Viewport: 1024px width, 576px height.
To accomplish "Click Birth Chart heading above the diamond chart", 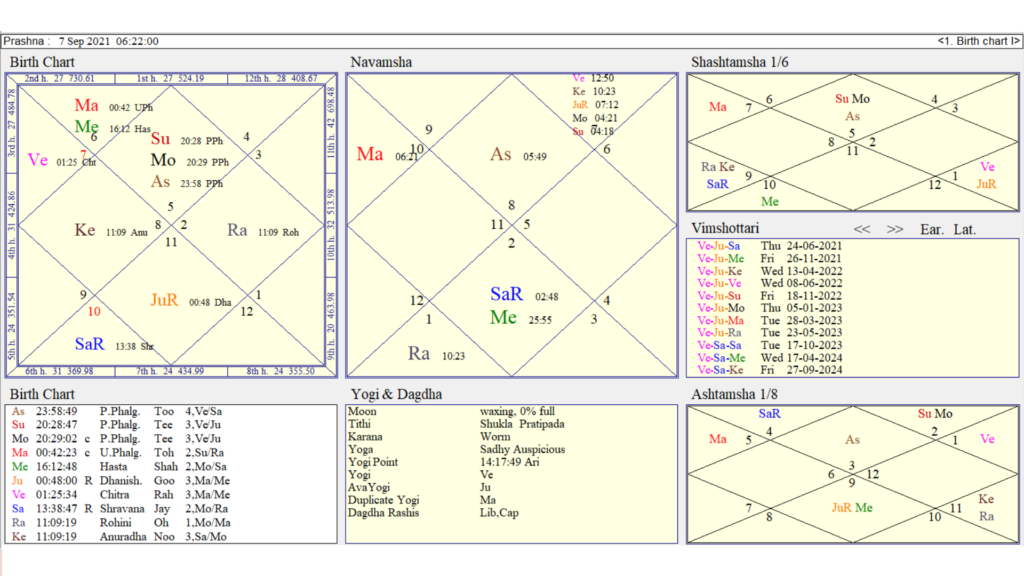I will pos(42,62).
